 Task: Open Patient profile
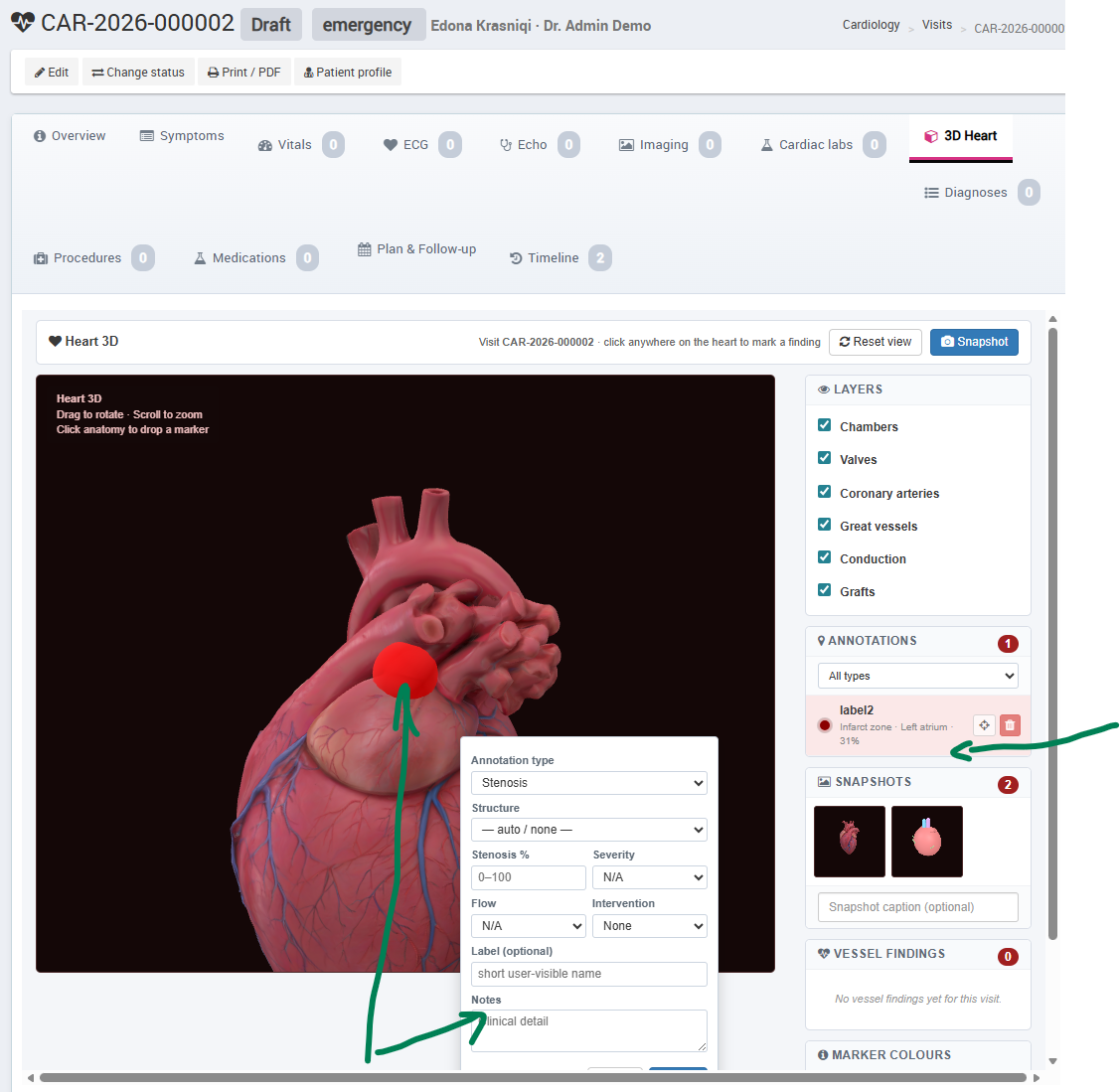pos(348,73)
